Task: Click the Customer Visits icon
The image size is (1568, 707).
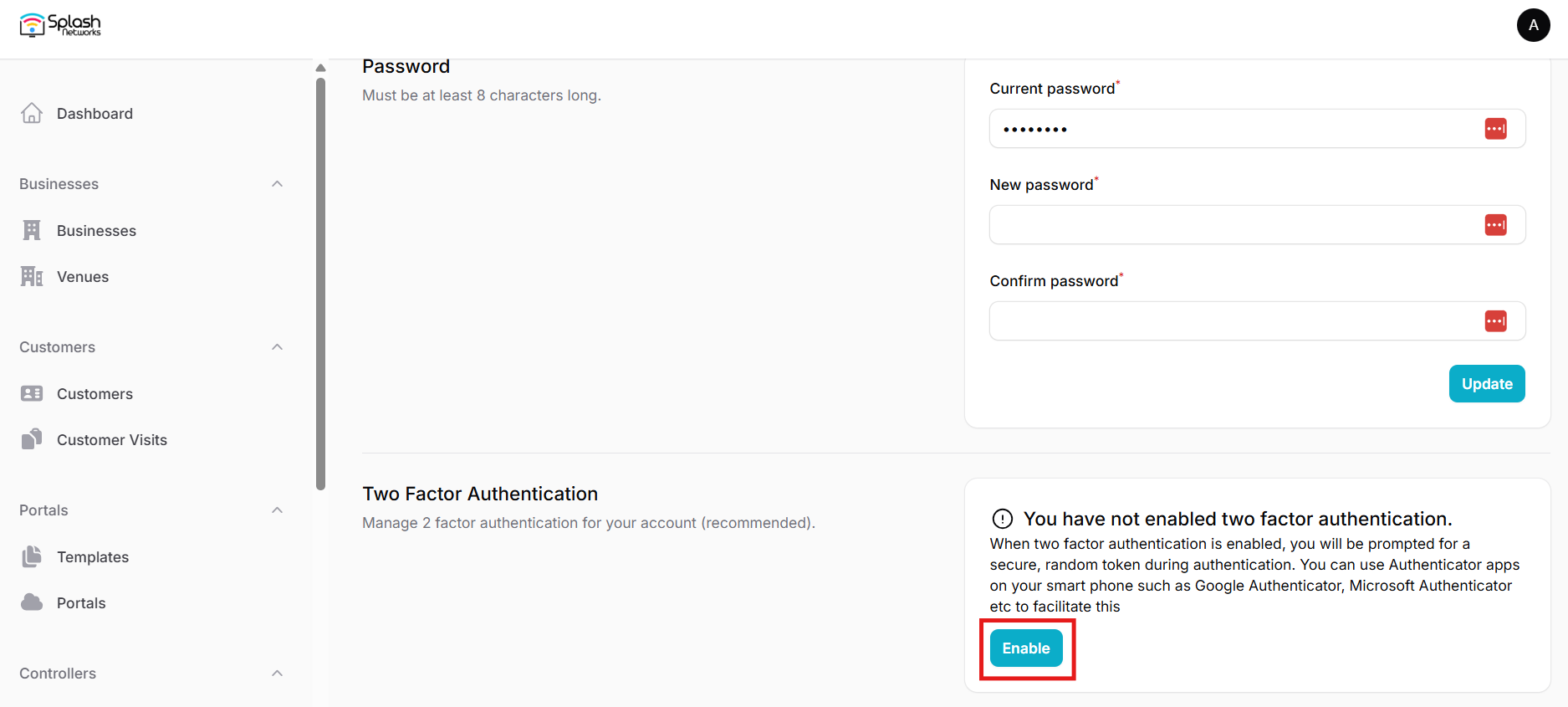Action: 32,439
